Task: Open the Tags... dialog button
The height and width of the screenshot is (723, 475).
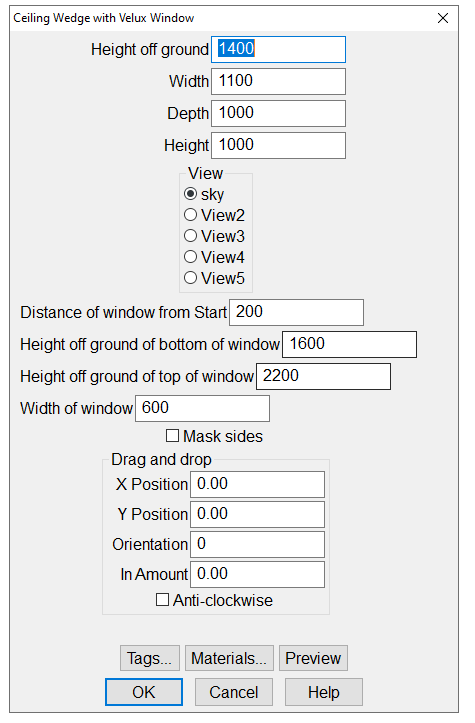Action: (x=150, y=658)
